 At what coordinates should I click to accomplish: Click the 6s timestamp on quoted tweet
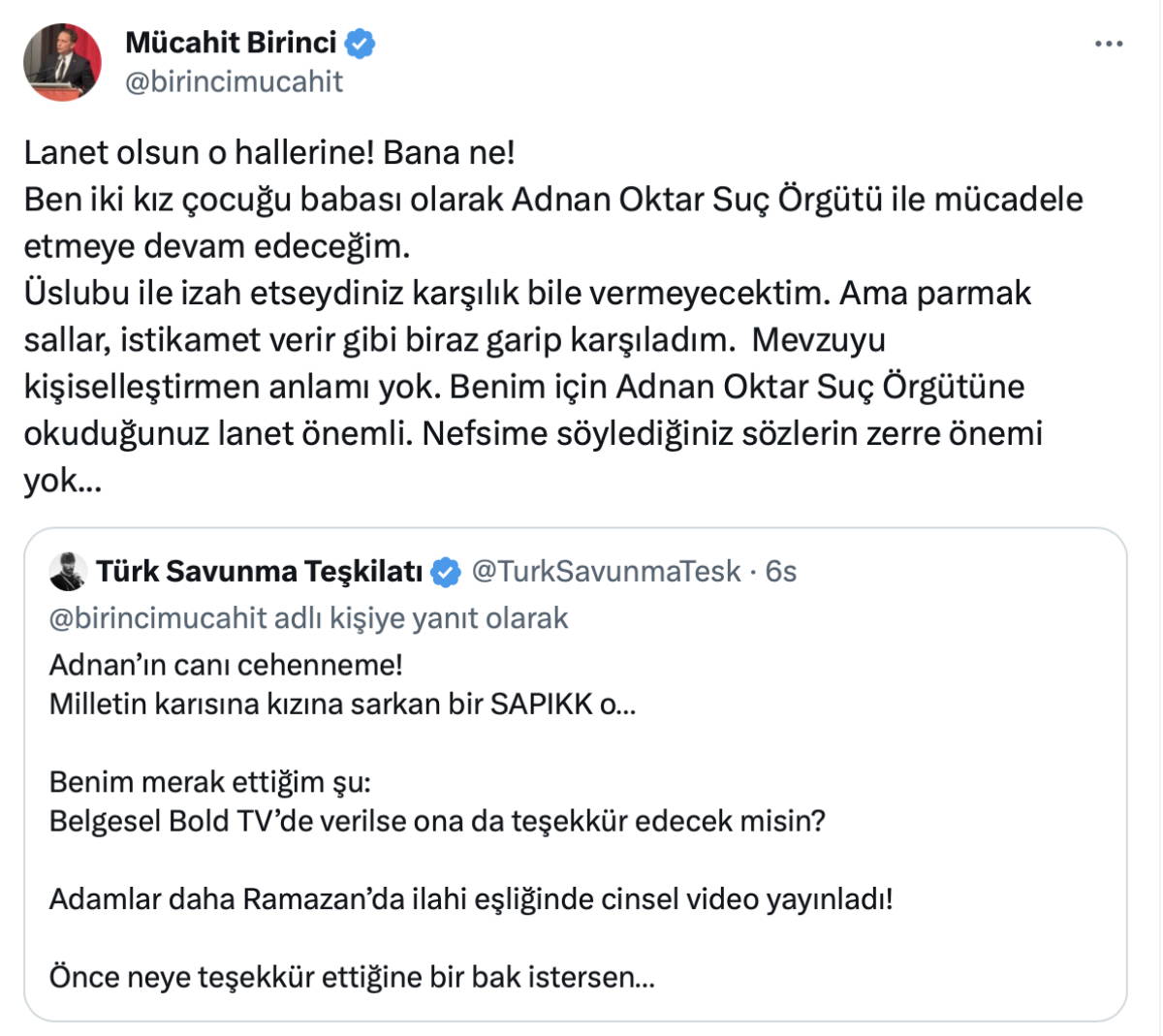pos(780,572)
